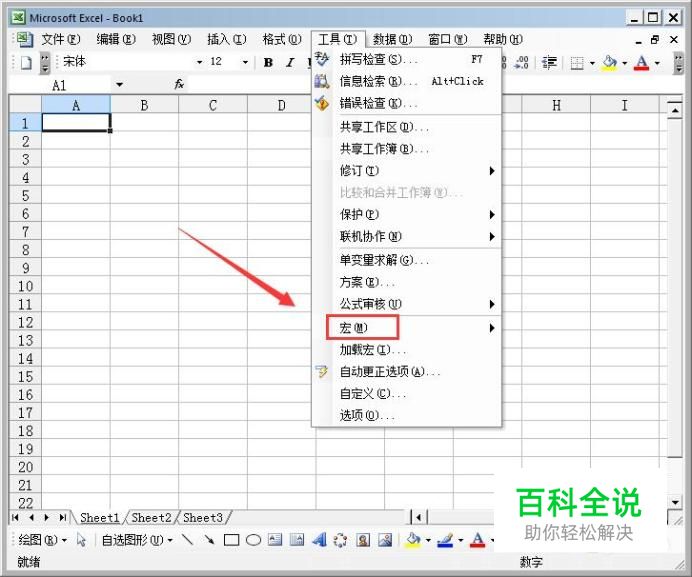
Task: Switch to the Sheet1 tab
Action: pos(100,517)
